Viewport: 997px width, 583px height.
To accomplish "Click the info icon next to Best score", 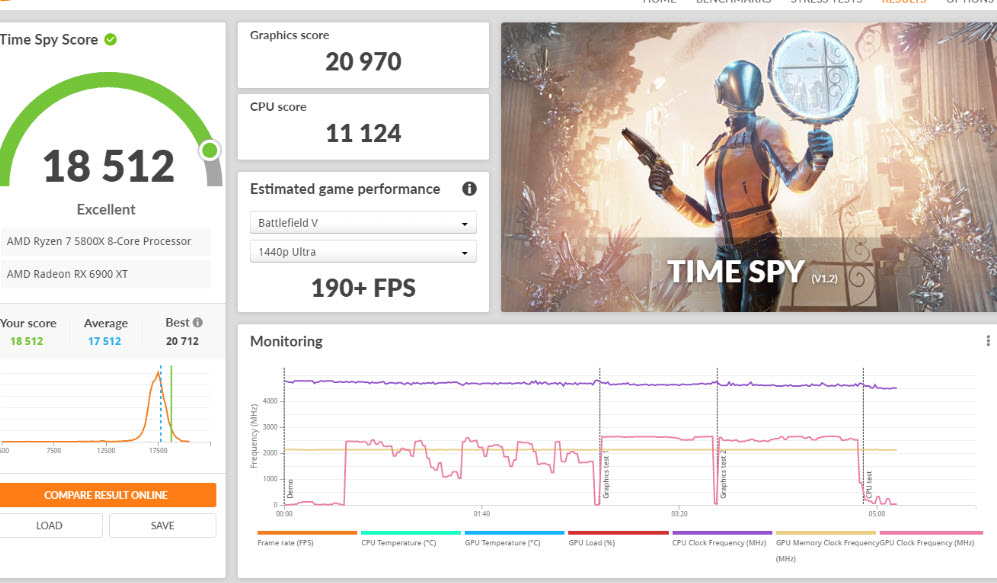I will pos(198,322).
